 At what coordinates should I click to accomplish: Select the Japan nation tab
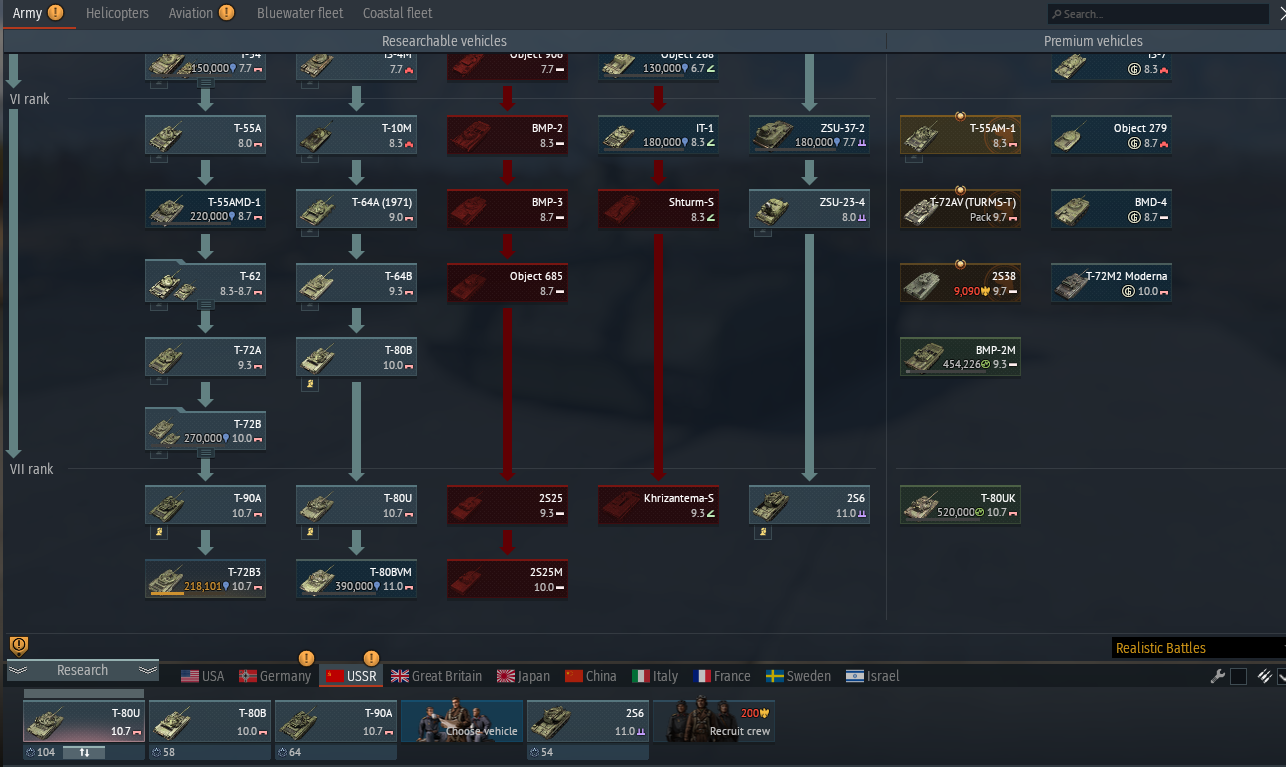tap(523, 676)
